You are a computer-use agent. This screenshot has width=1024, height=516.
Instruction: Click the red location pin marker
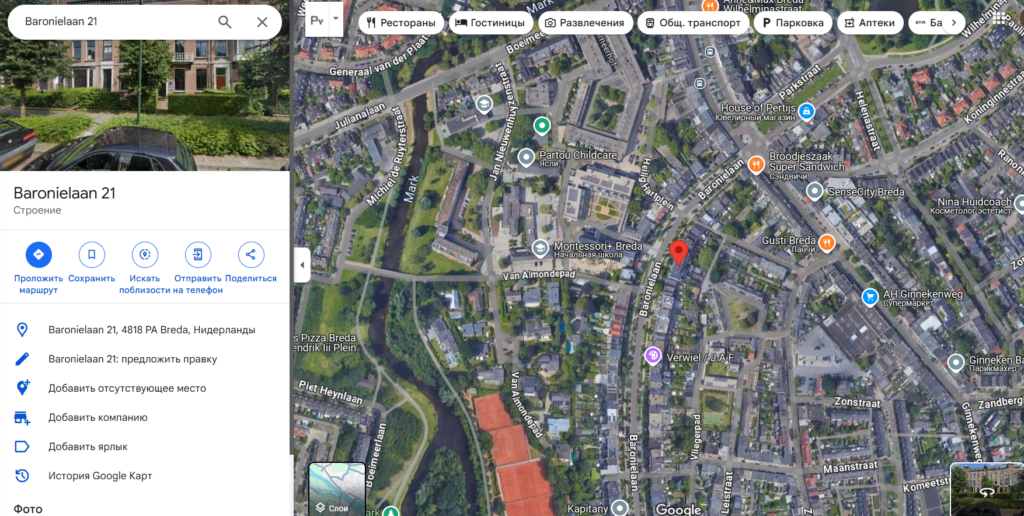click(x=679, y=253)
